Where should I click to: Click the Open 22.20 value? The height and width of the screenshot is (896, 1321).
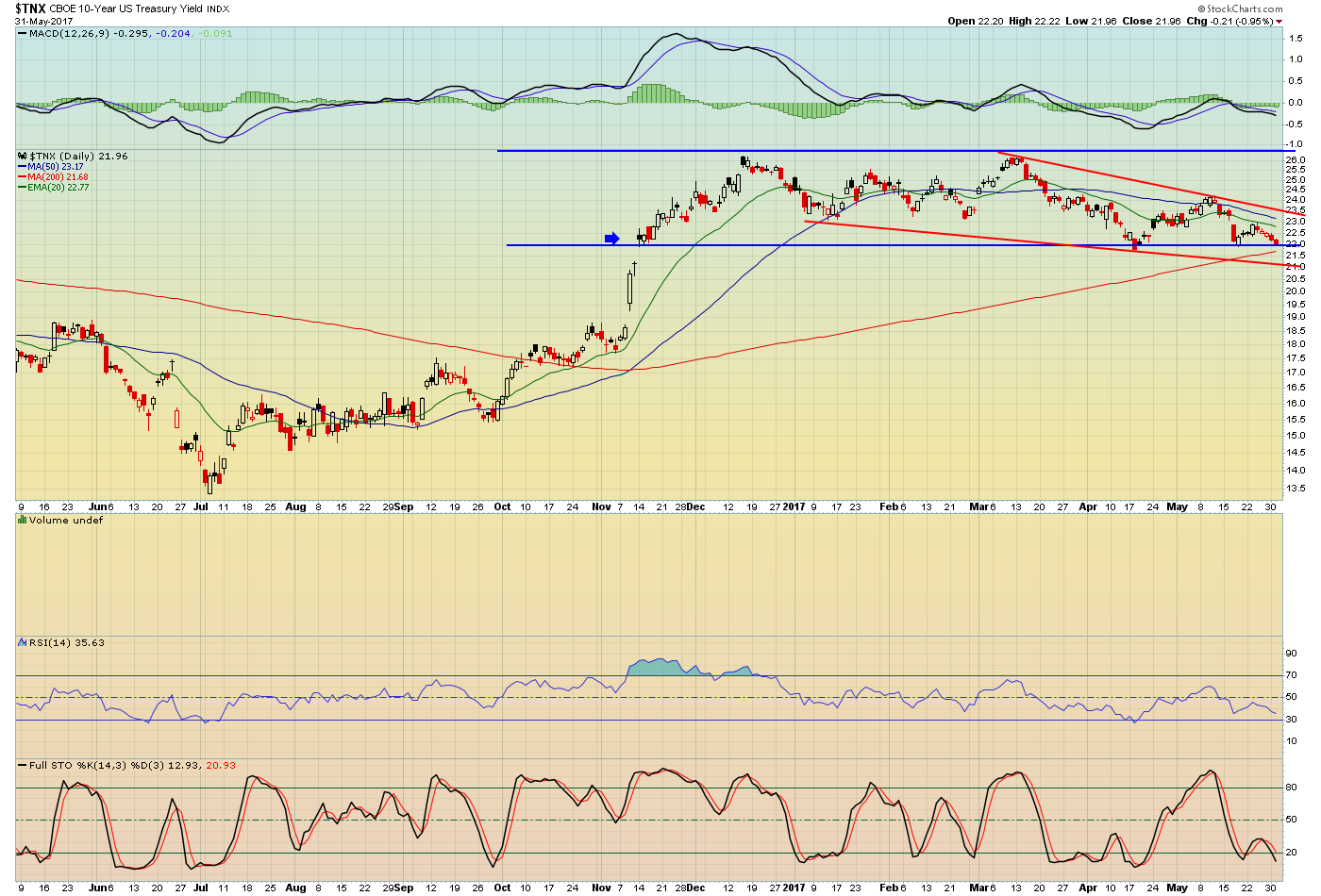[976, 21]
